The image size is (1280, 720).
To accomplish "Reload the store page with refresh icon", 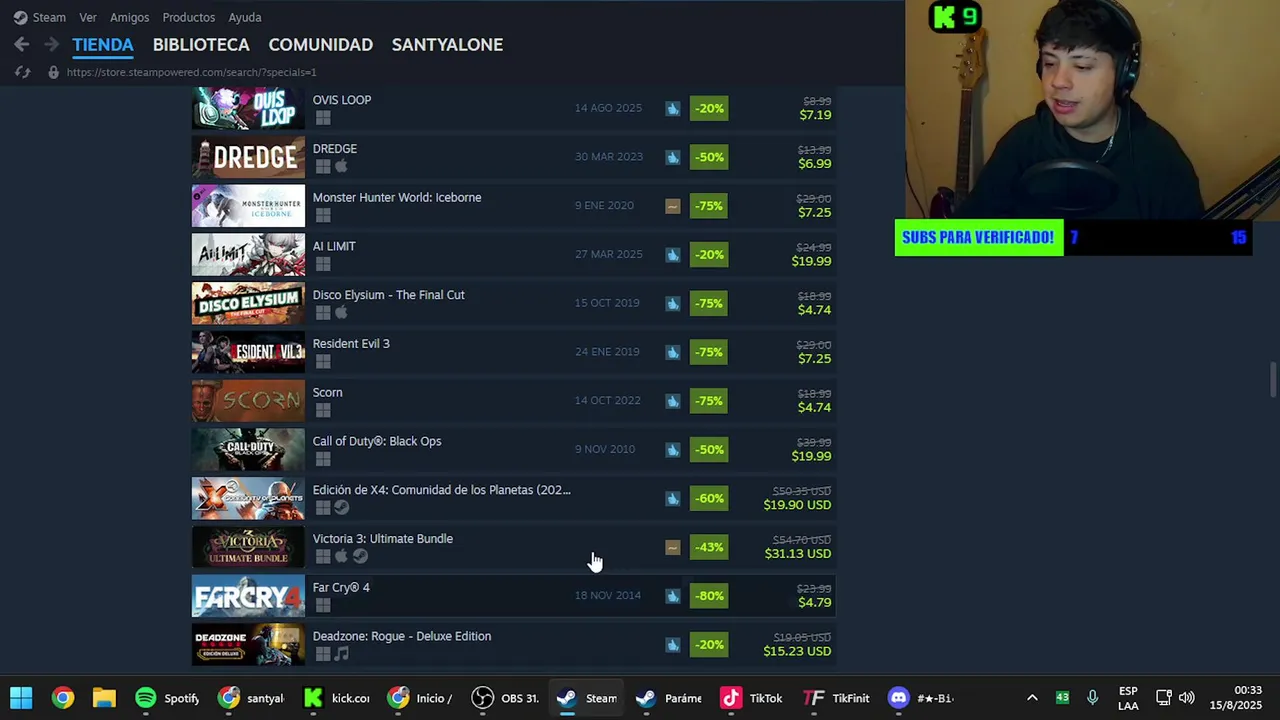I will 22,72.
